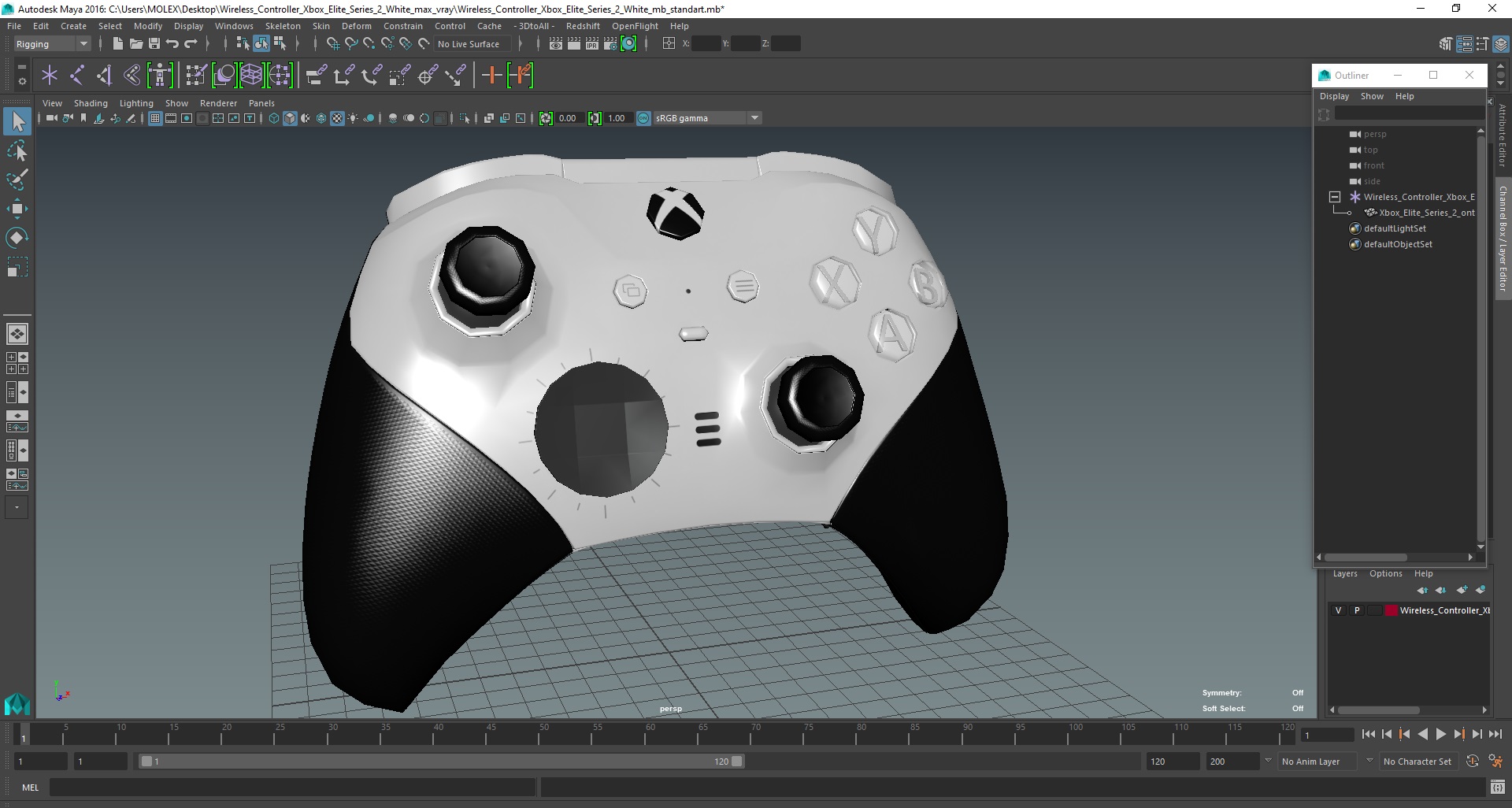Undo the last action
1512x808 pixels.
click(x=172, y=44)
